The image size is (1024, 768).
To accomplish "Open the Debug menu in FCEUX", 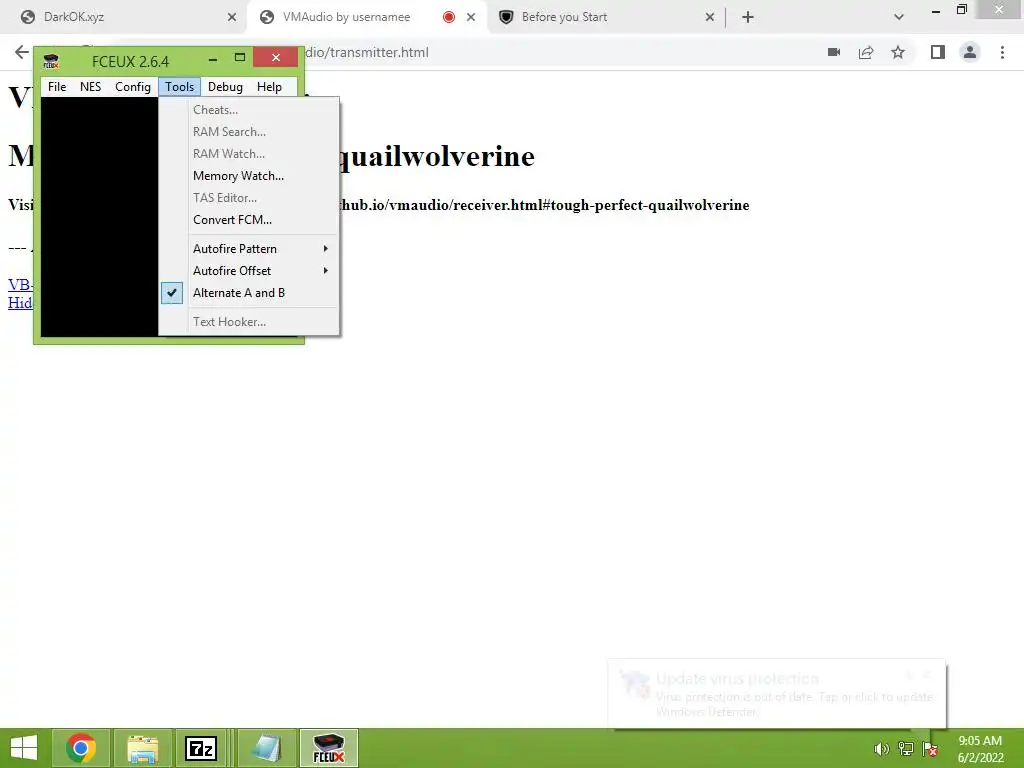I will (225, 87).
